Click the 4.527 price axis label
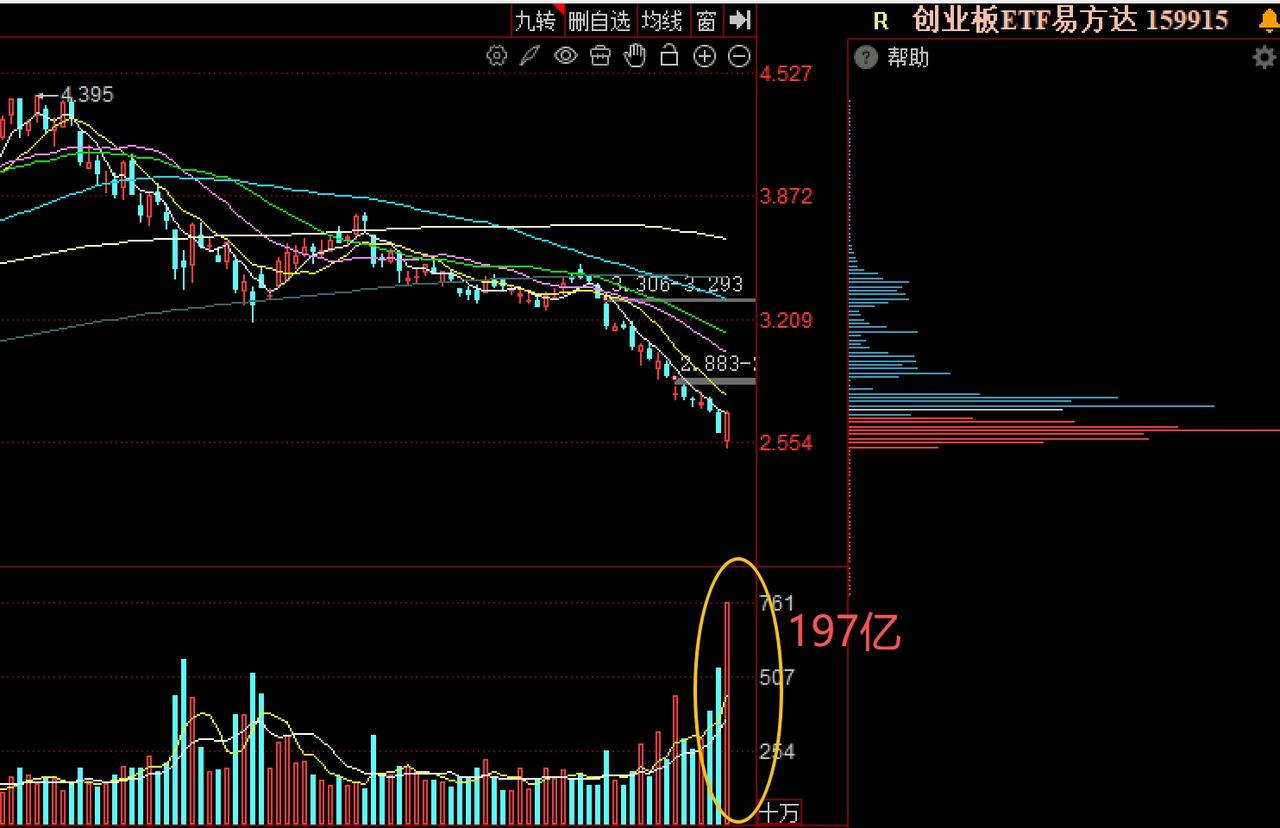The image size is (1280, 828). pyautogui.click(x=787, y=73)
